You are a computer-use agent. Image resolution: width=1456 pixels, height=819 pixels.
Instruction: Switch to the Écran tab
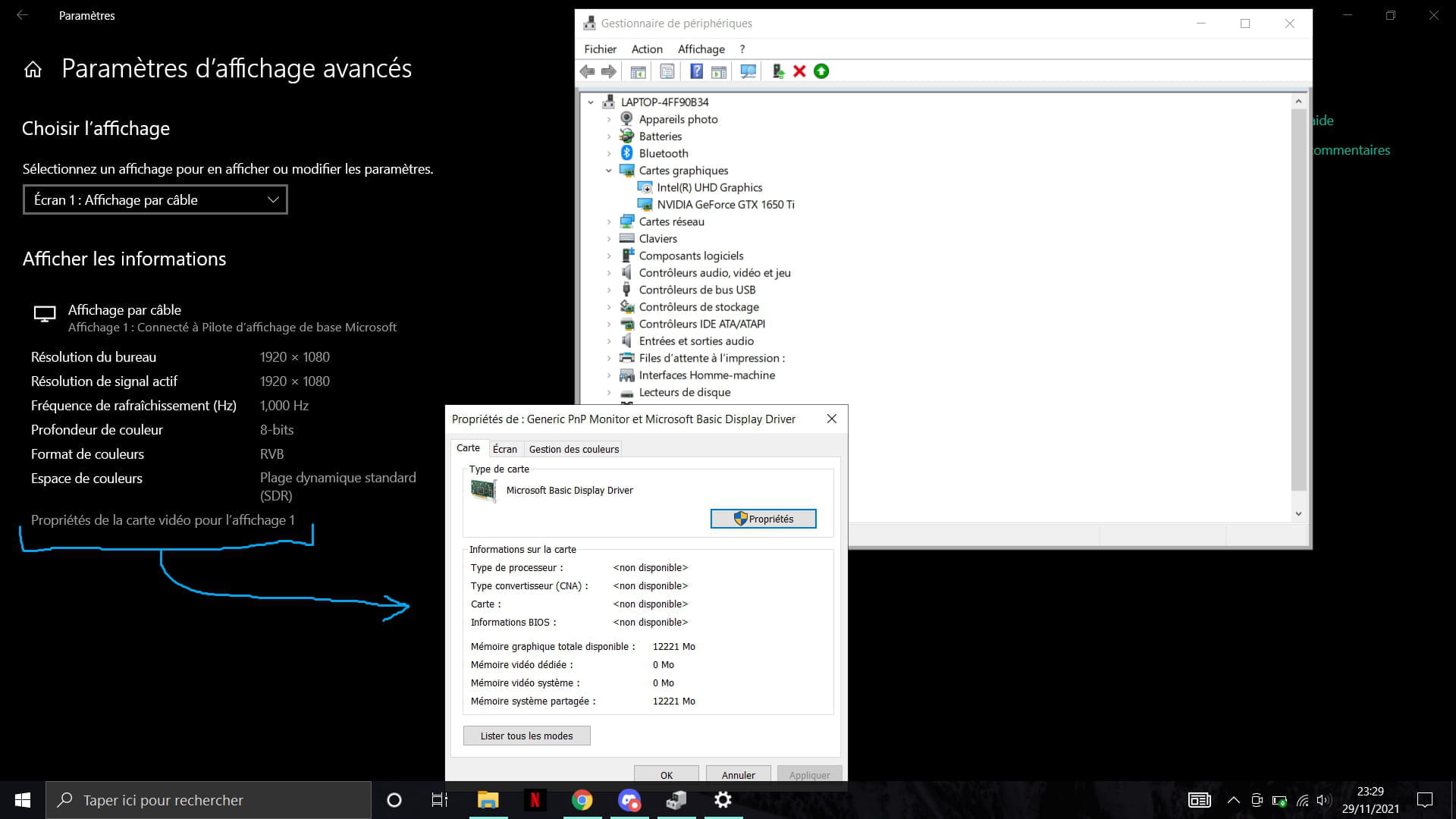[x=505, y=449]
